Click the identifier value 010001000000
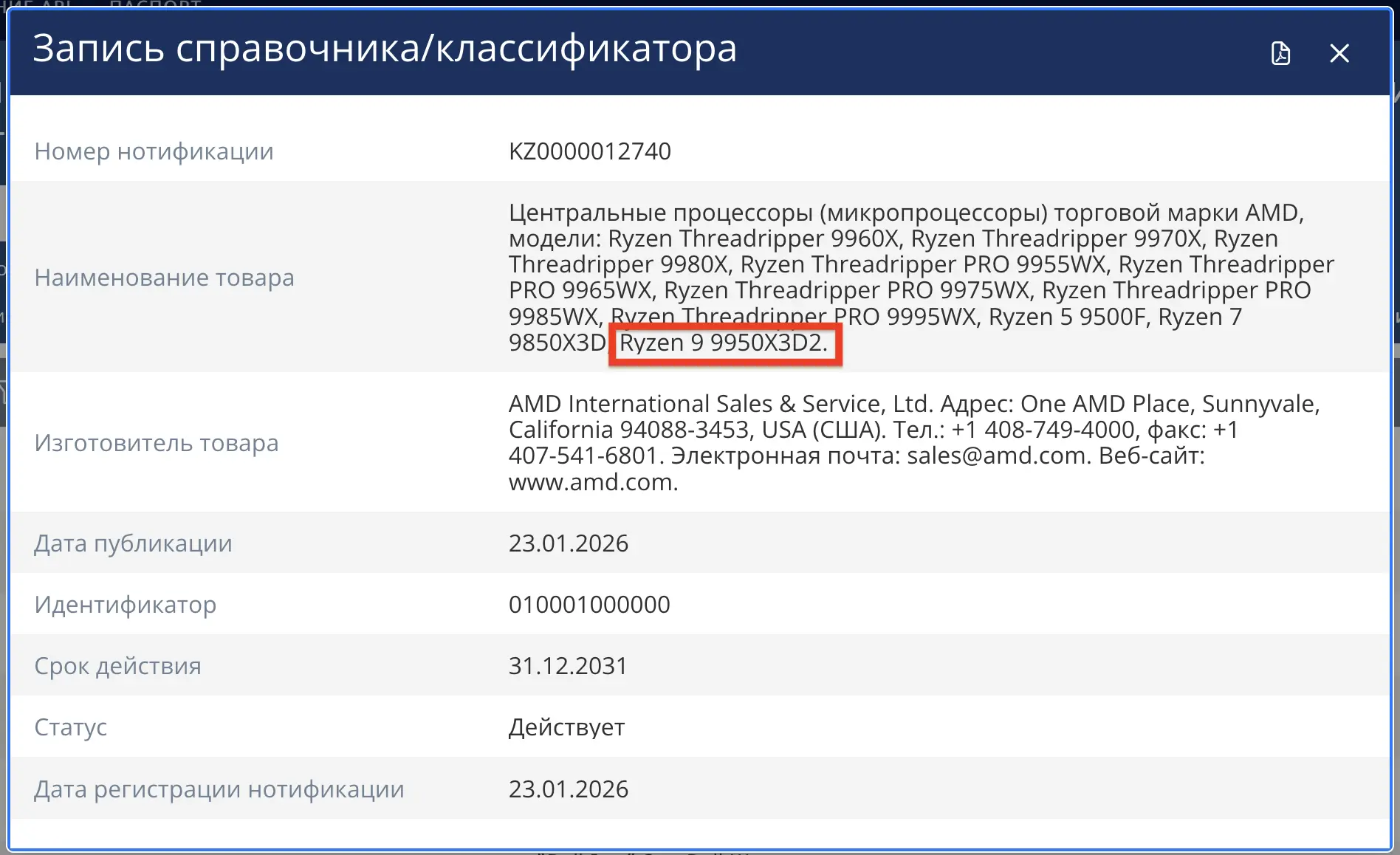This screenshot has height=855, width=1400. pyautogui.click(x=589, y=605)
